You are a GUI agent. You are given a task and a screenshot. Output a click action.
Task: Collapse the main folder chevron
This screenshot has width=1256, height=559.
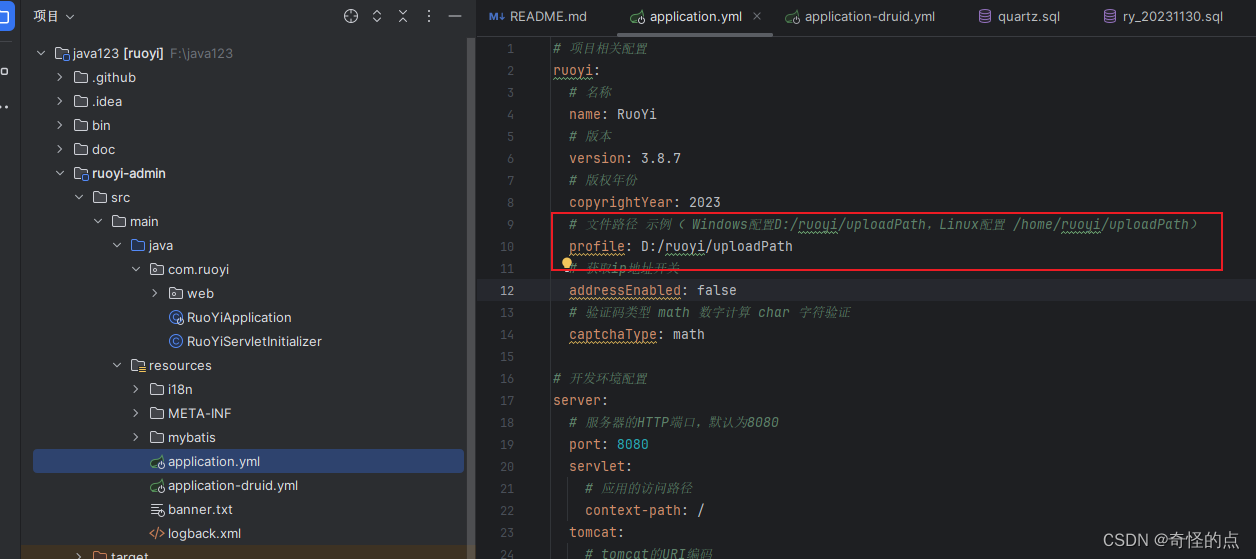[x=98, y=221]
